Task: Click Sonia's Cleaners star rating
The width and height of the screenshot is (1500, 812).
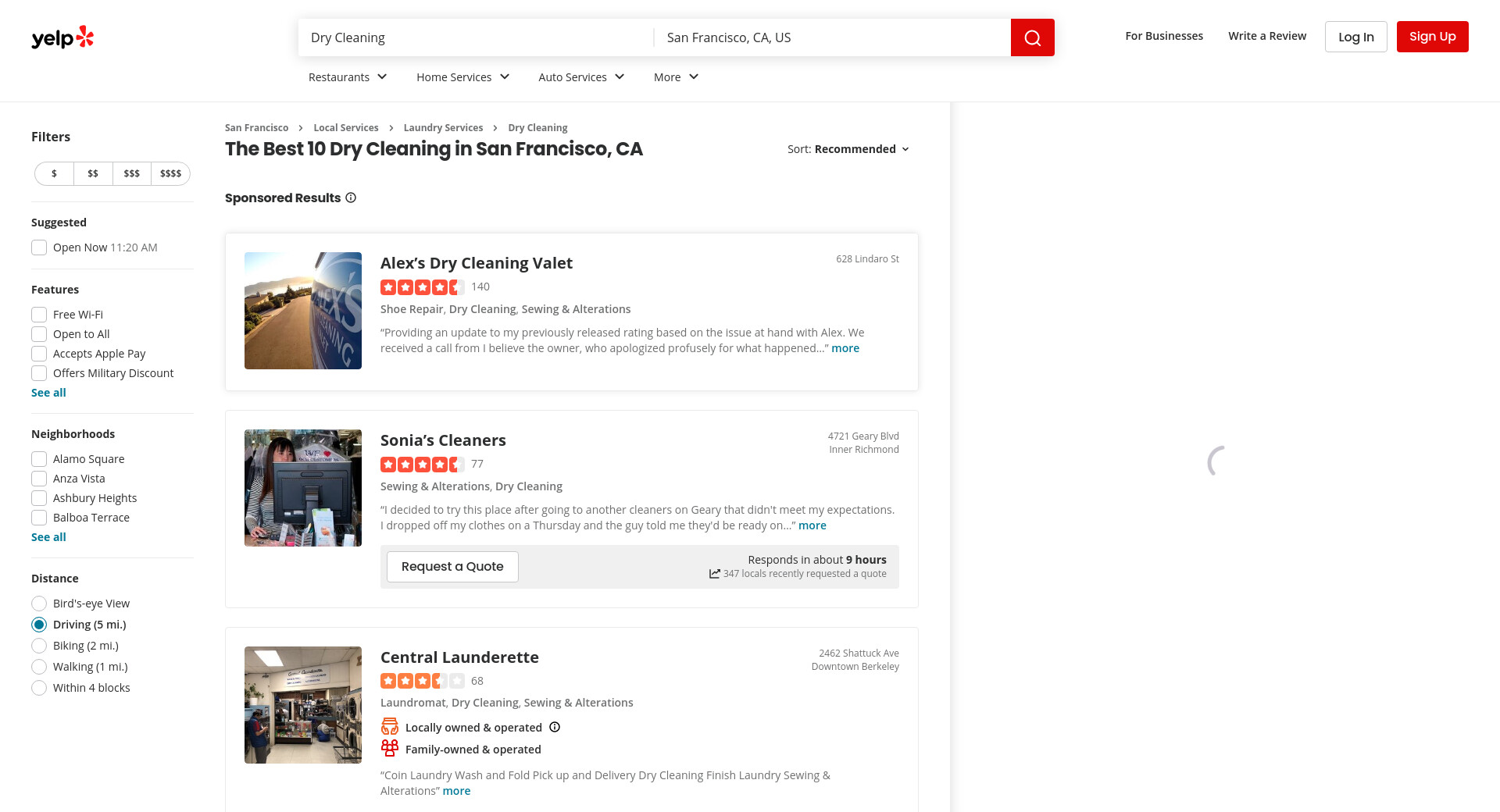Action: click(422, 465)
